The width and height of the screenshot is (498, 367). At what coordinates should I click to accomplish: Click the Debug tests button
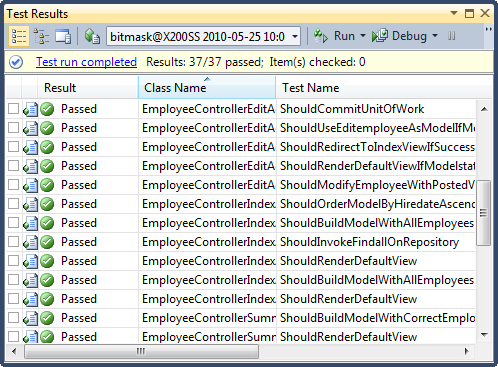coord(399,36)
